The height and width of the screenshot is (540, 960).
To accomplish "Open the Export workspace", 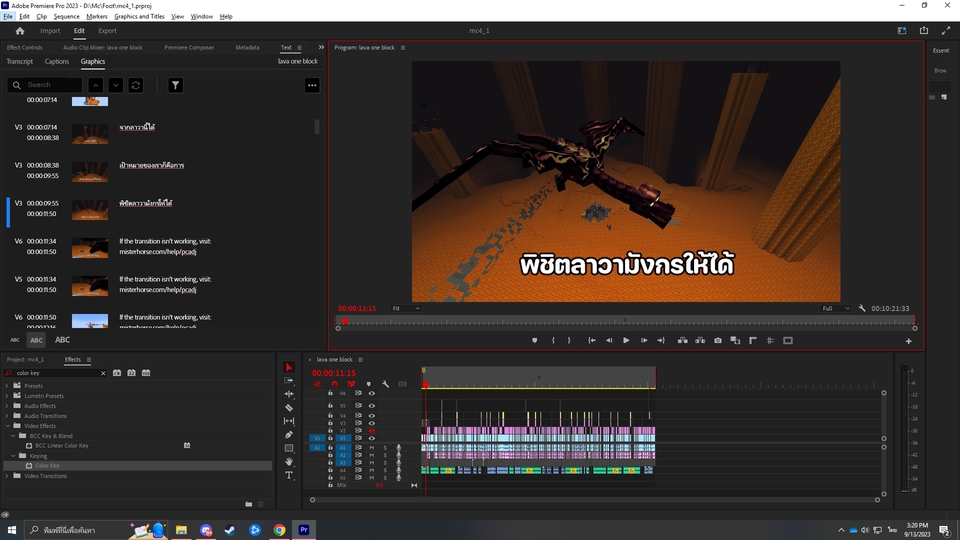I will point(107,31).
